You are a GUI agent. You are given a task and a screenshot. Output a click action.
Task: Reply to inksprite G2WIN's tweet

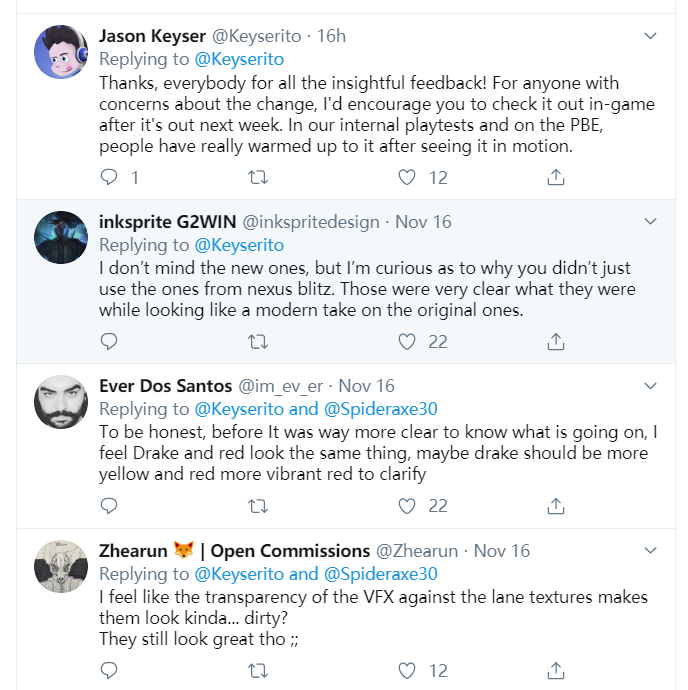click(110, 342)
